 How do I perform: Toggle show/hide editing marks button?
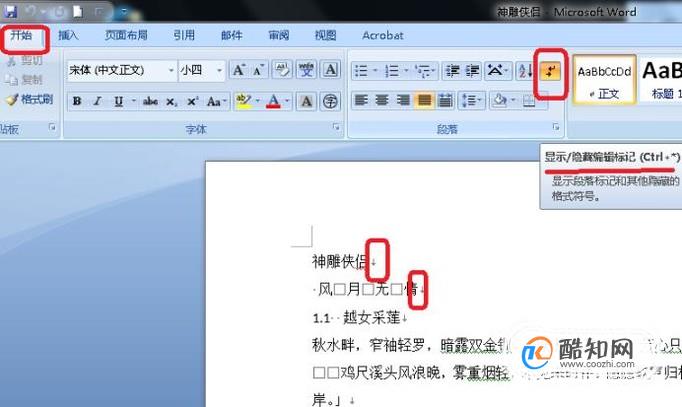coord(550,71)
